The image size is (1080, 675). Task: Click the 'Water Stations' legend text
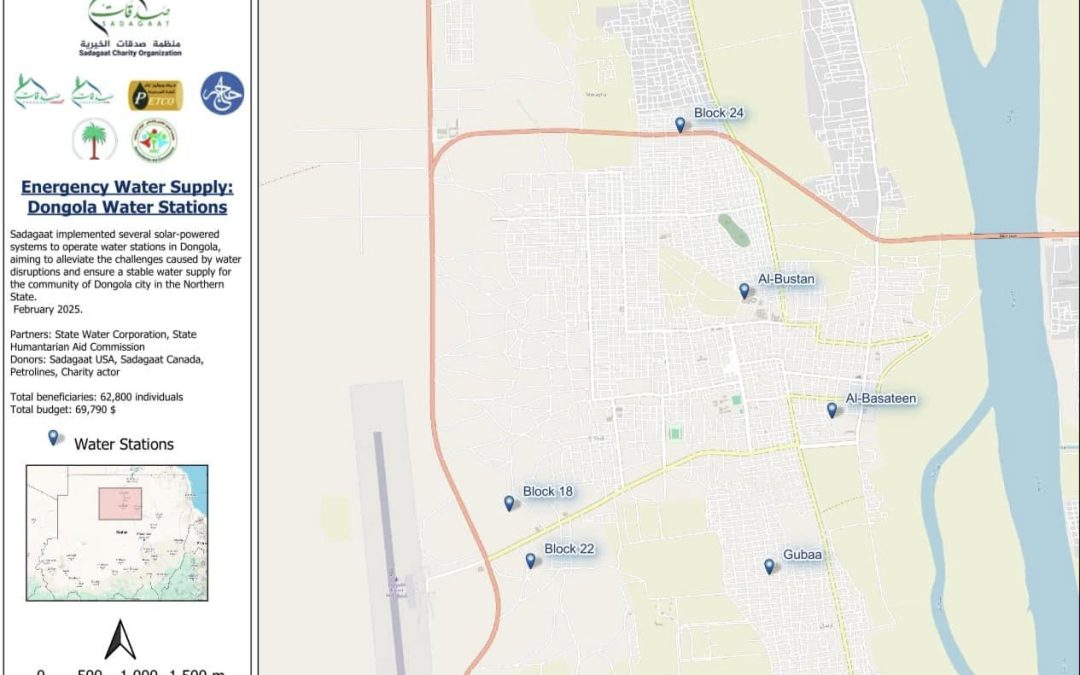pyautogui.click(x=124, y=444)
